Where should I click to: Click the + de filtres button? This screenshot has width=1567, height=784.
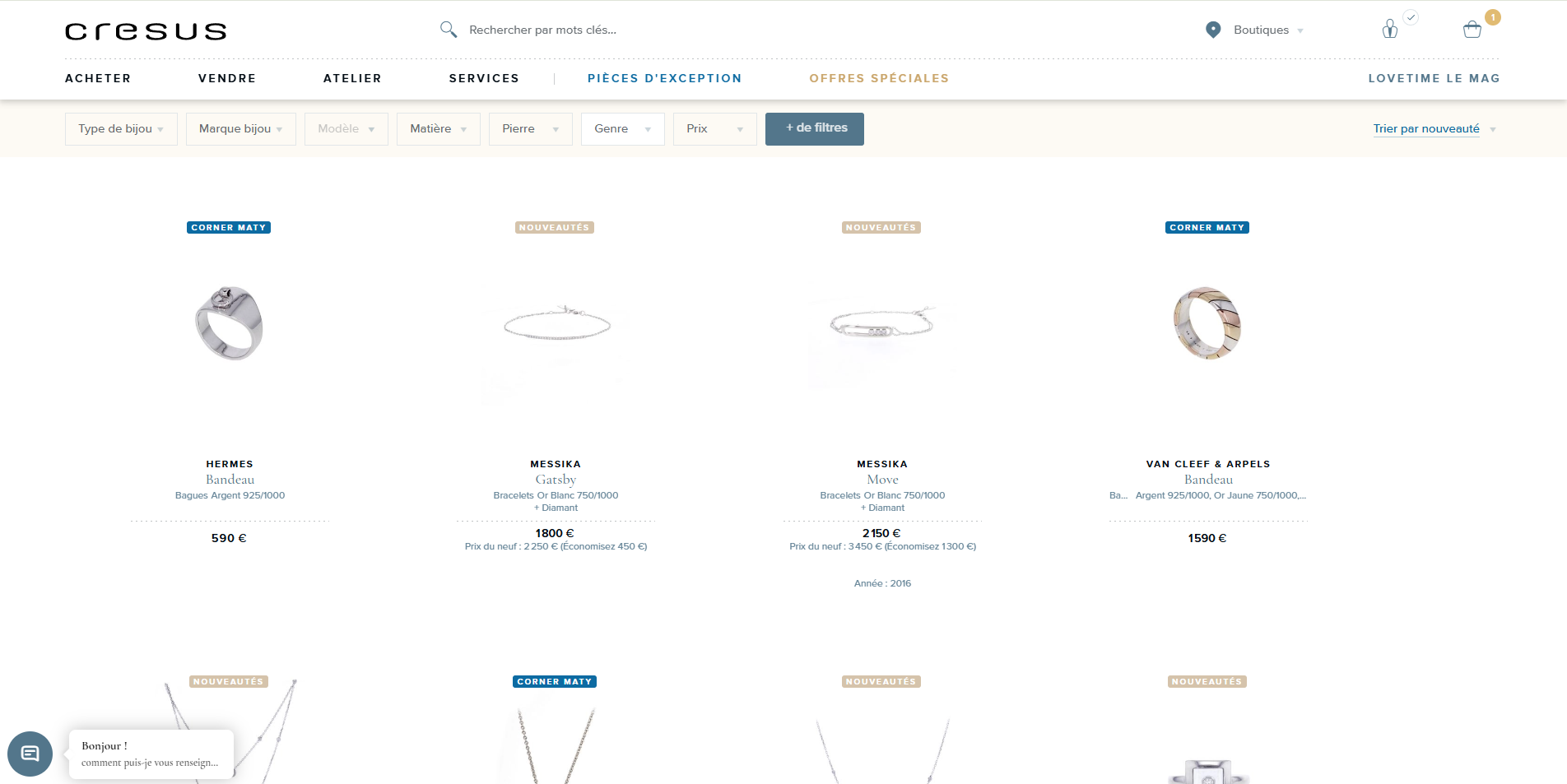815,129
